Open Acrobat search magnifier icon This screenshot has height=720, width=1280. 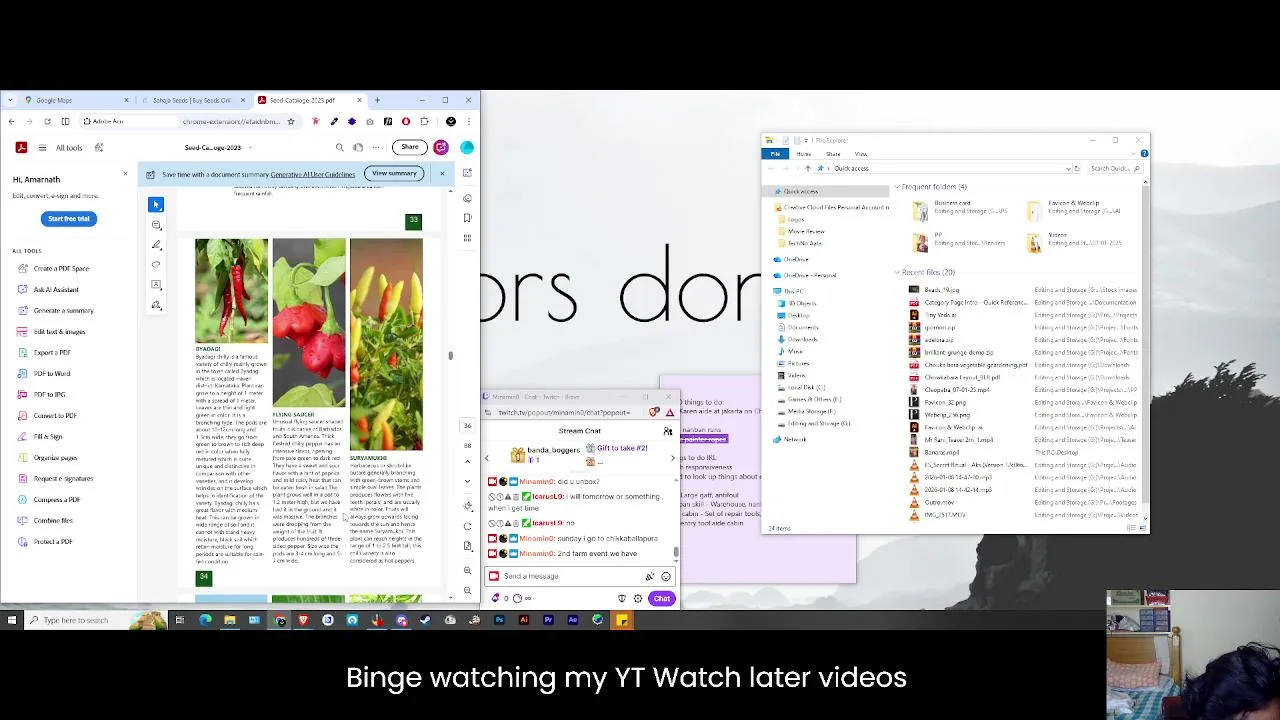pos(339,148)
